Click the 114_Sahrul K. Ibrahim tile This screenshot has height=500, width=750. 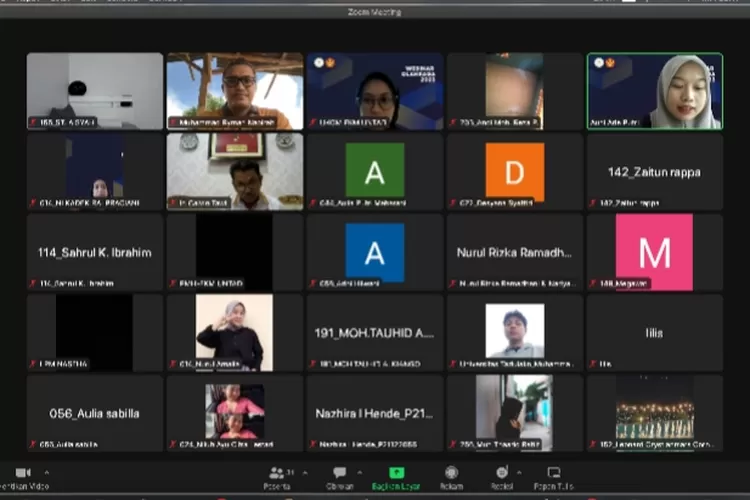pyautogui.click(x=95, y=252)
